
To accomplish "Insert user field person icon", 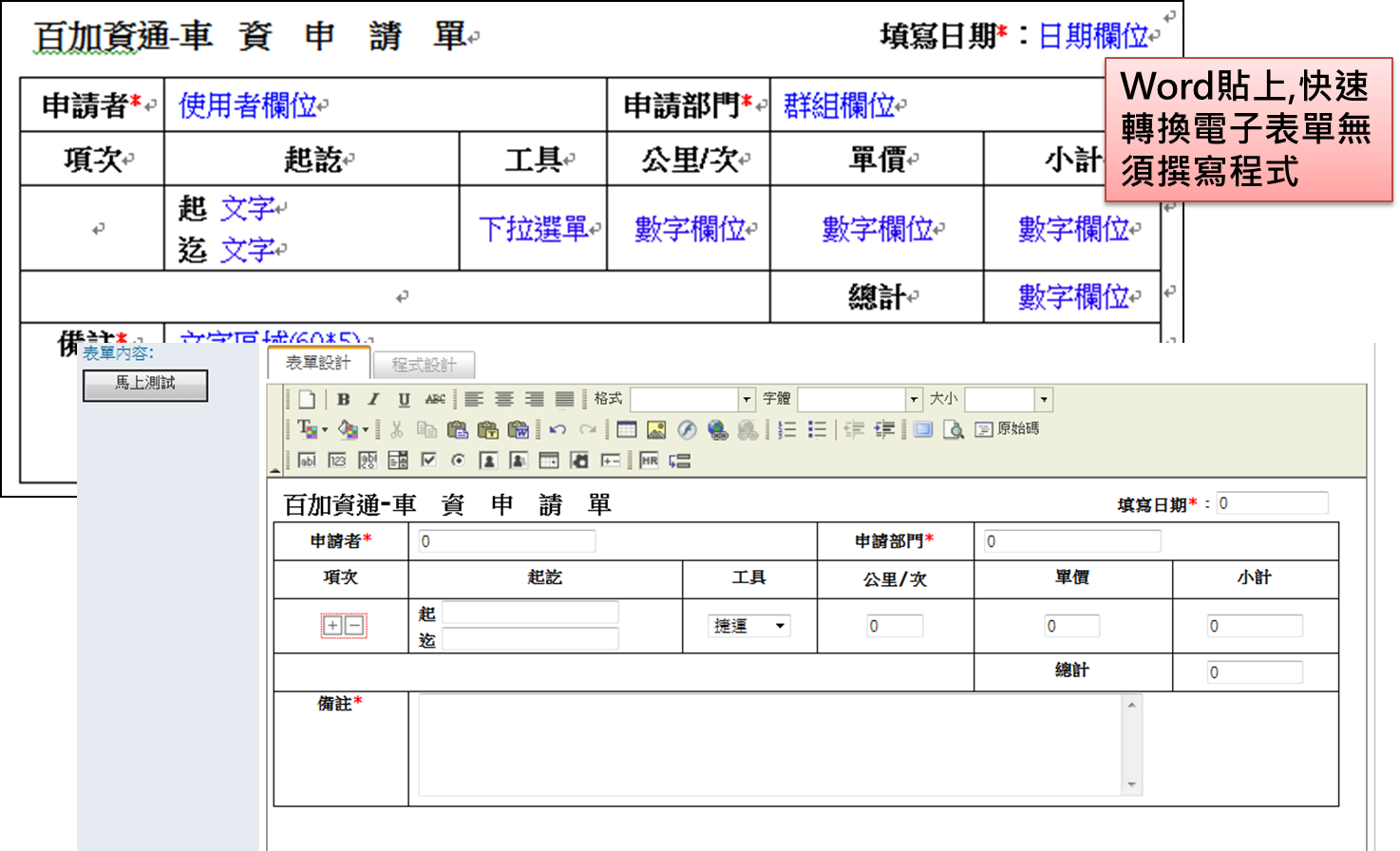I will click(488, 461).
